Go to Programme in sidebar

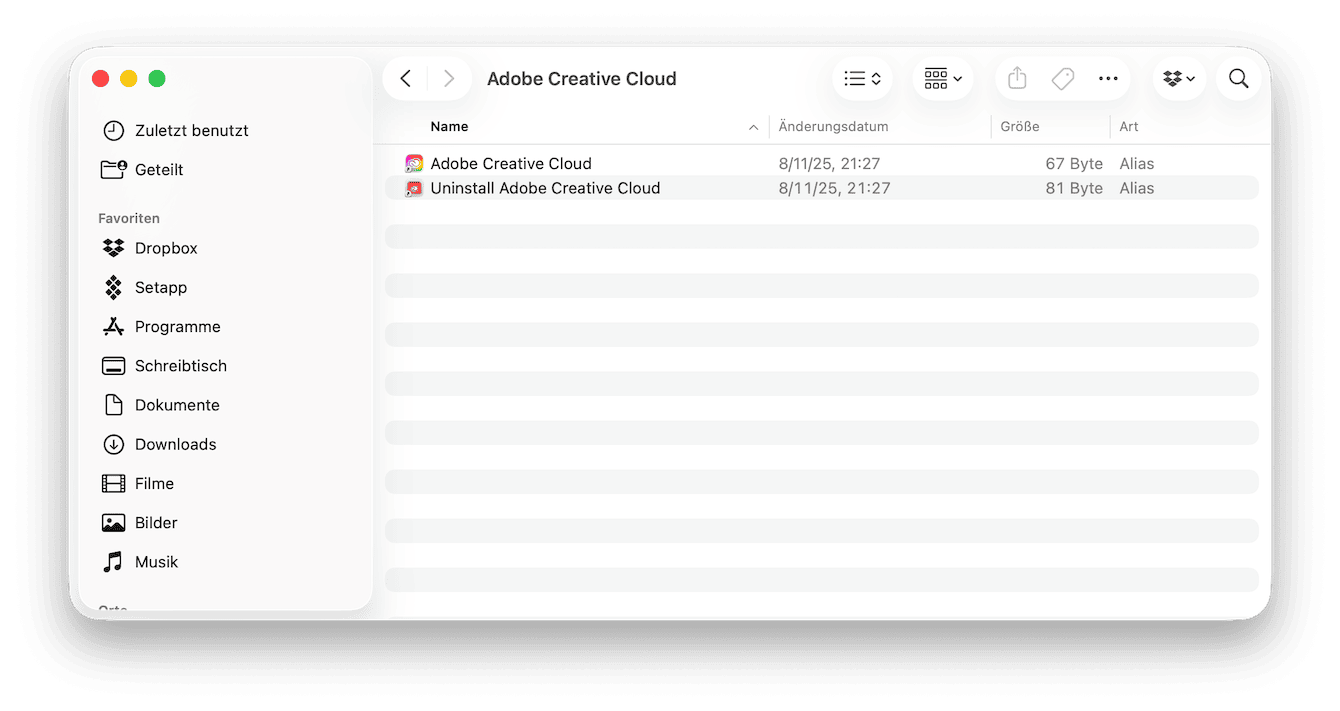pos(177,327)
